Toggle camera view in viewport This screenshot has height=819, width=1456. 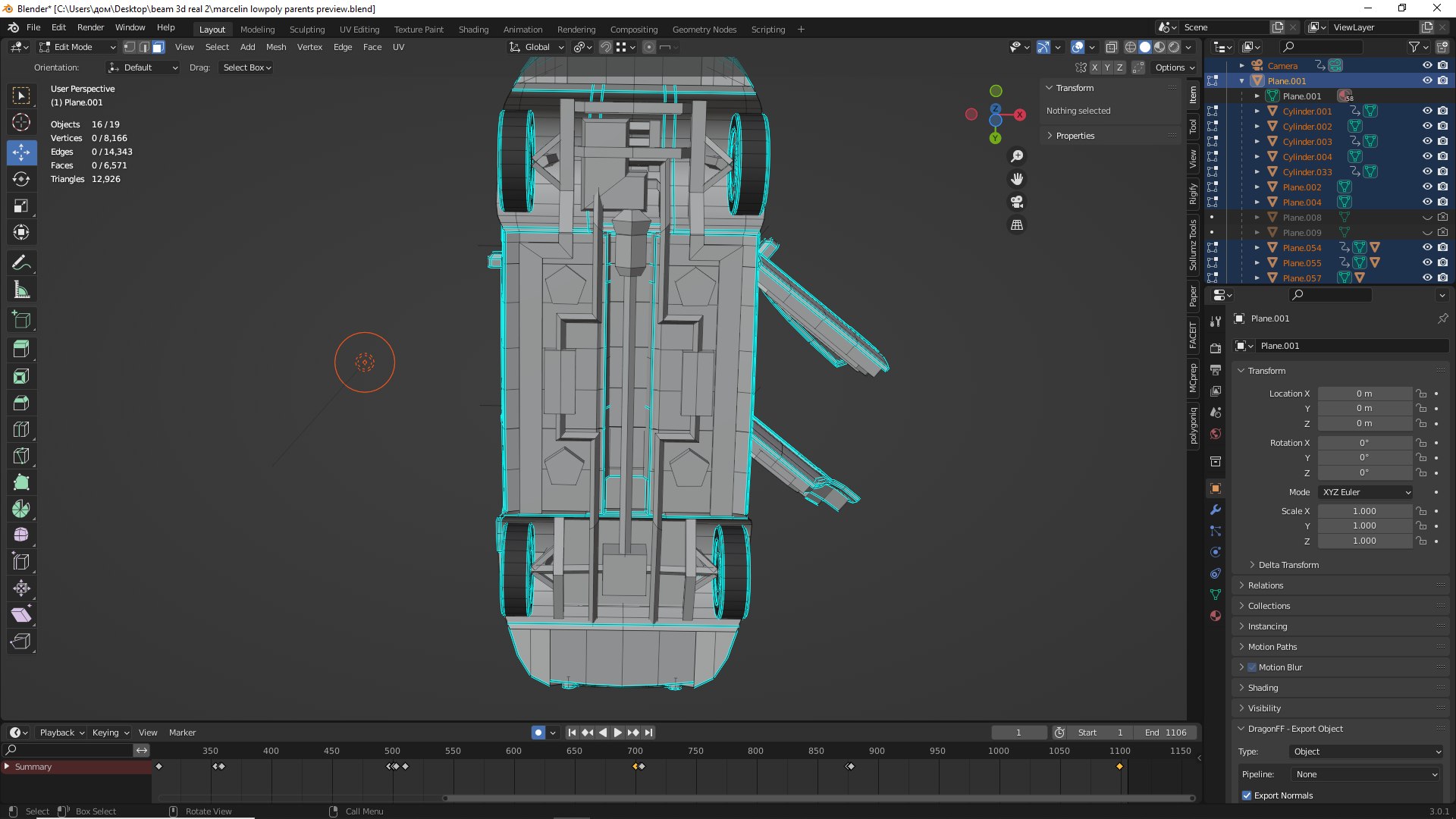pyautogui.click(x=1017, y=202)
